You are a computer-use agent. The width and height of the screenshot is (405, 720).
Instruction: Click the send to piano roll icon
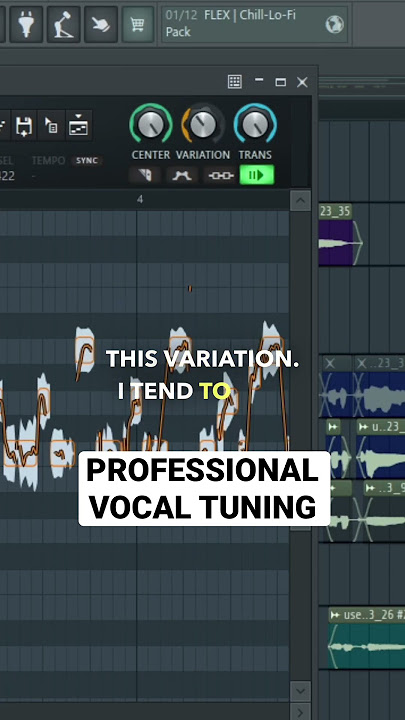(x=78, y=125)
